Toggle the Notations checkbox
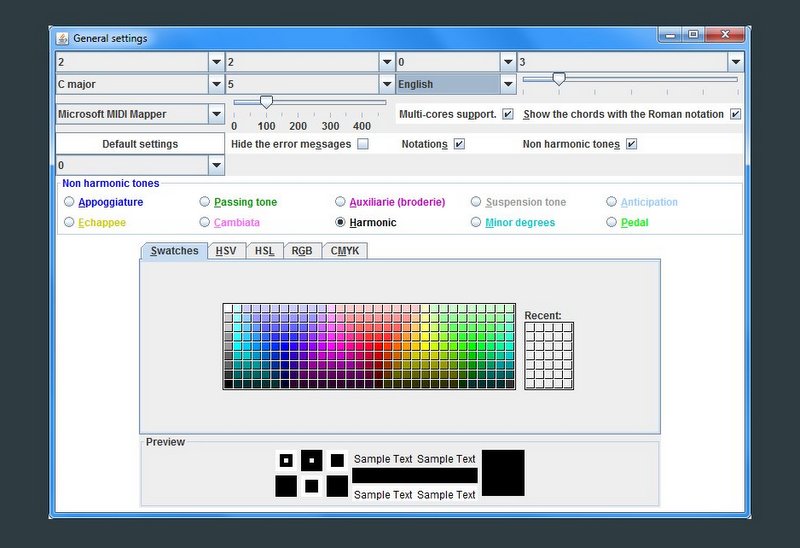 (459, 144)
